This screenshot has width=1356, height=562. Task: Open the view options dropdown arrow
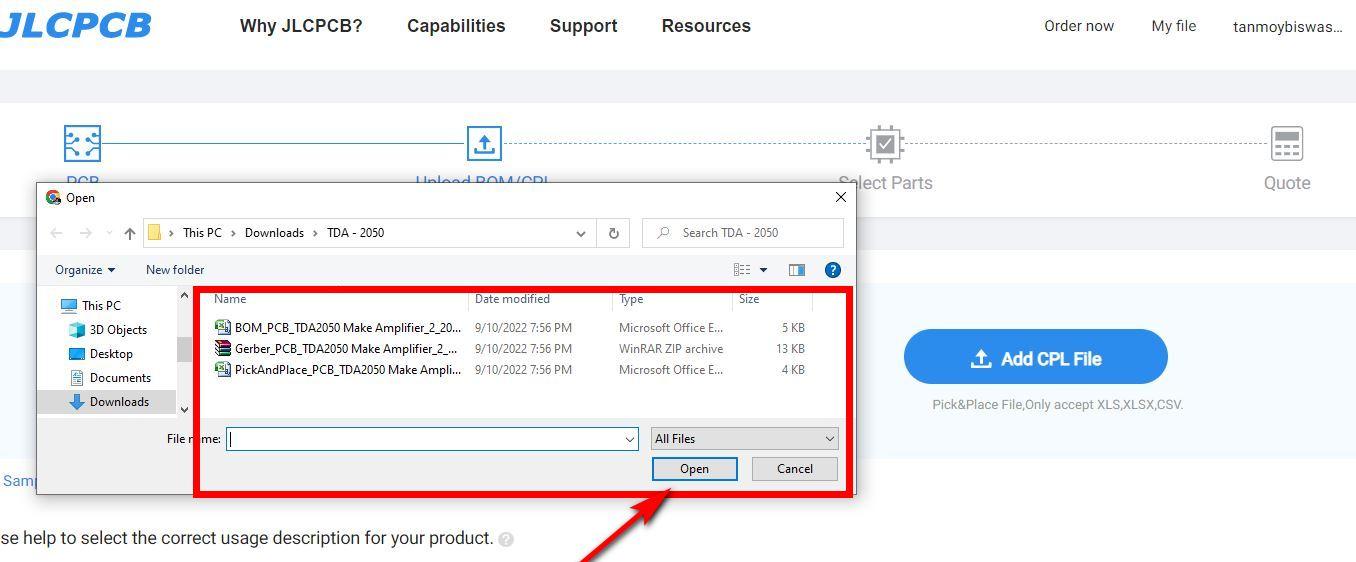(764, 270)
